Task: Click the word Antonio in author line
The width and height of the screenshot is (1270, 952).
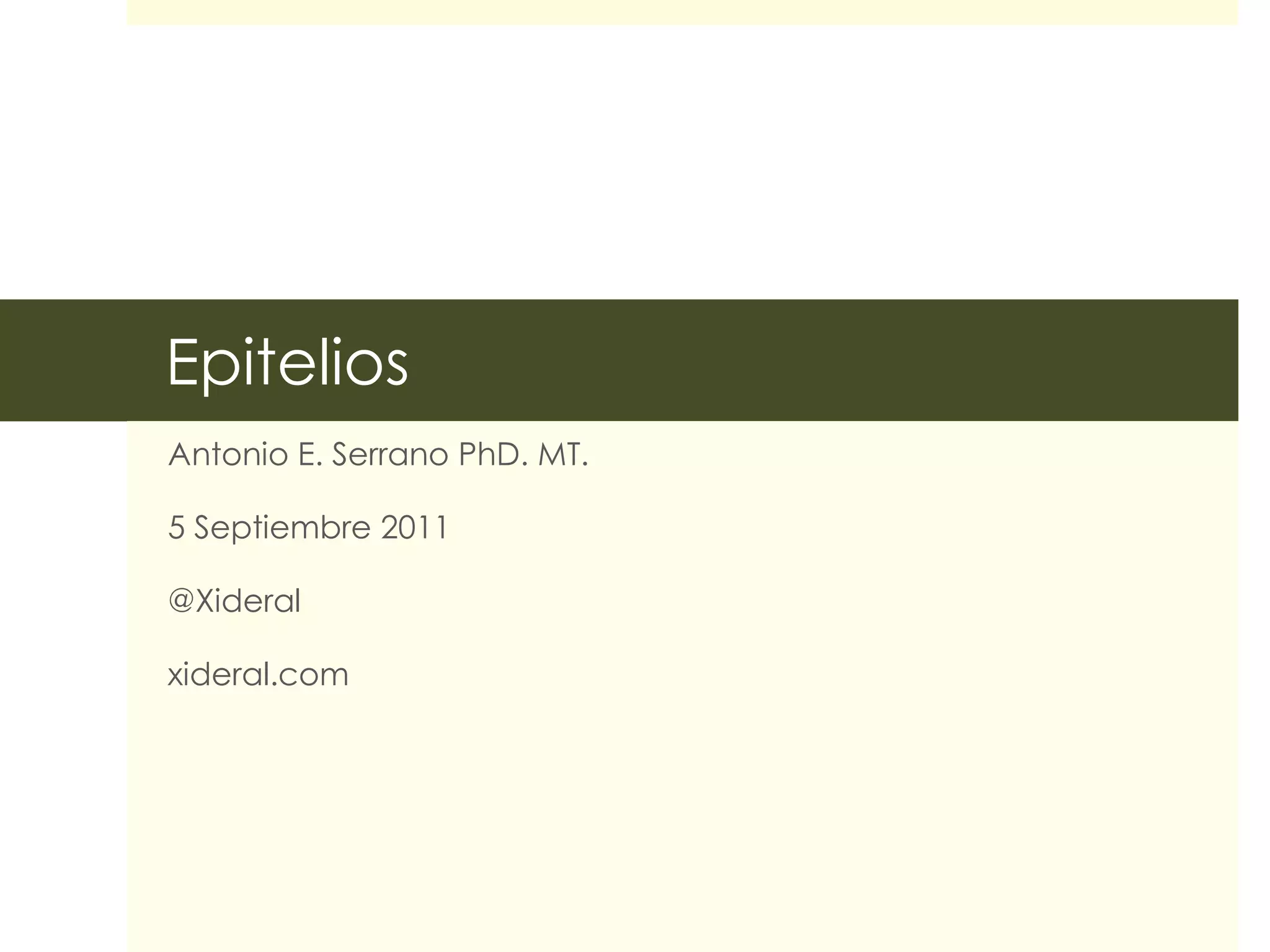Action: click(x=228, y=454)
